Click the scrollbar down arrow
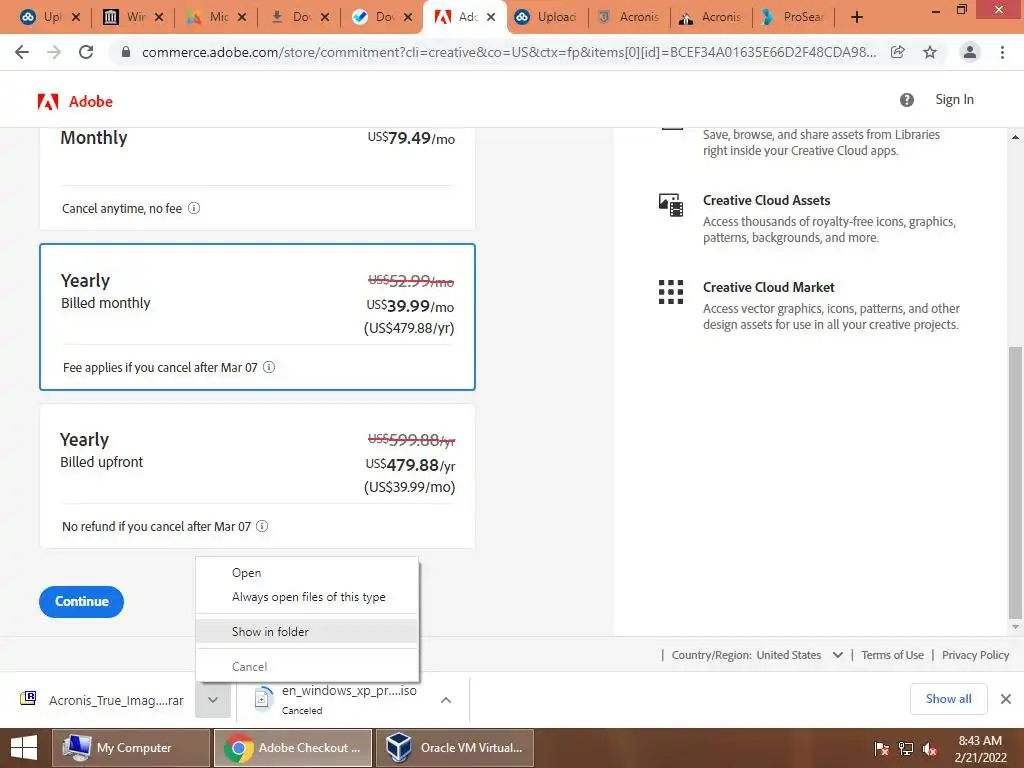The height and width of the screenshot is (768, 1024). pos(1016,627)
